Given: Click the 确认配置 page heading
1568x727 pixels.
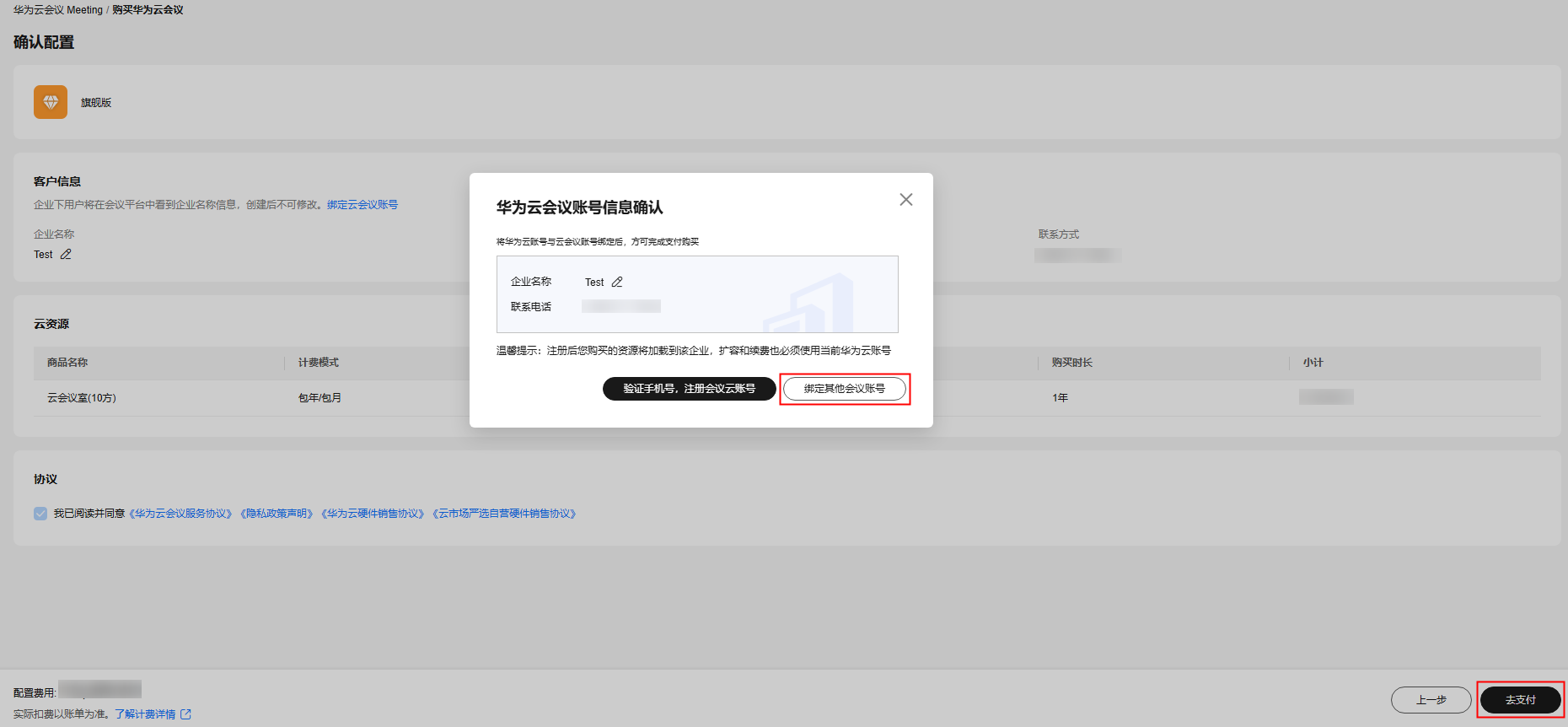Looking at the screenshot, I should coord(44,42).
